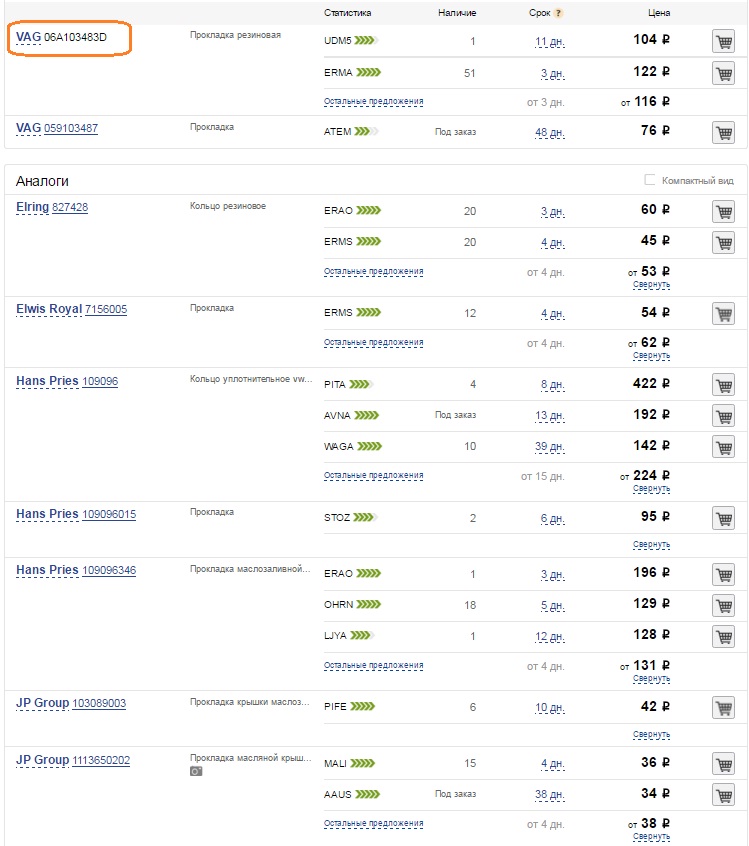Click the question mark icon next to Срок
Screen dimensions: 749x846
pyautogui.click(x=559, y=13)
